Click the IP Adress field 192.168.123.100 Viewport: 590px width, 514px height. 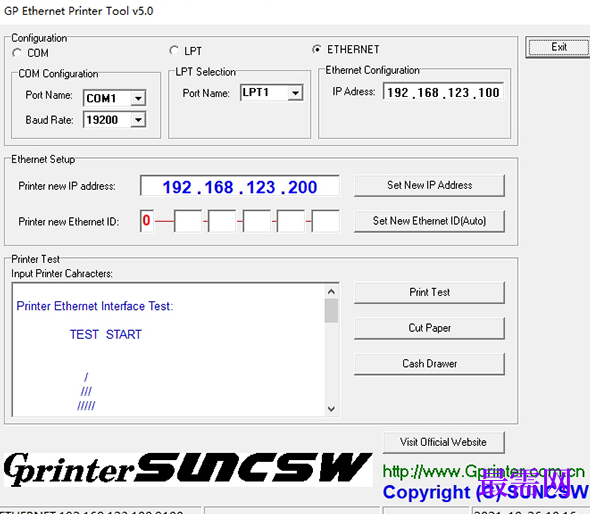443,92
